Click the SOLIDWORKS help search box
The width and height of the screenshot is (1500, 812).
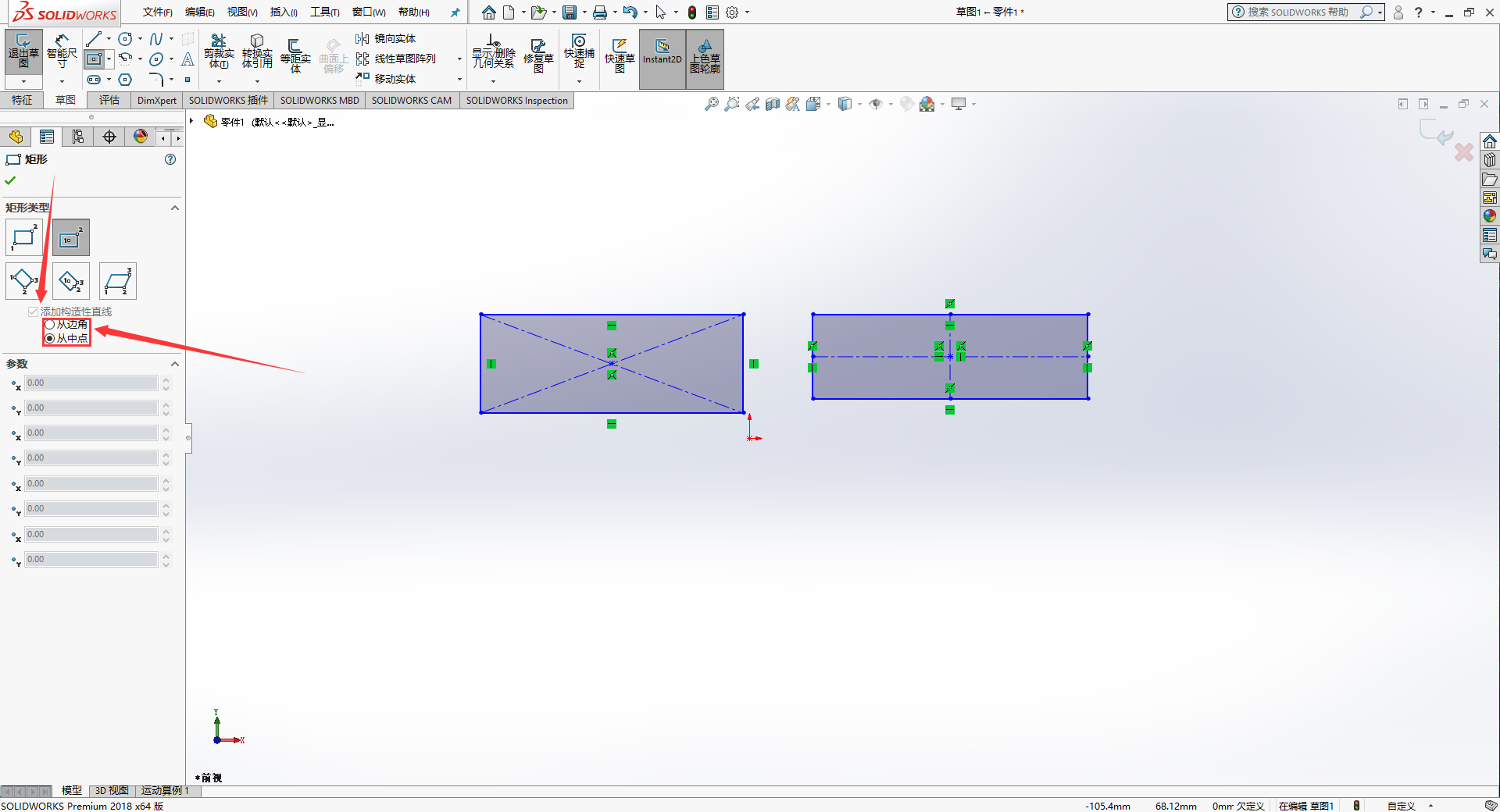1298,12
